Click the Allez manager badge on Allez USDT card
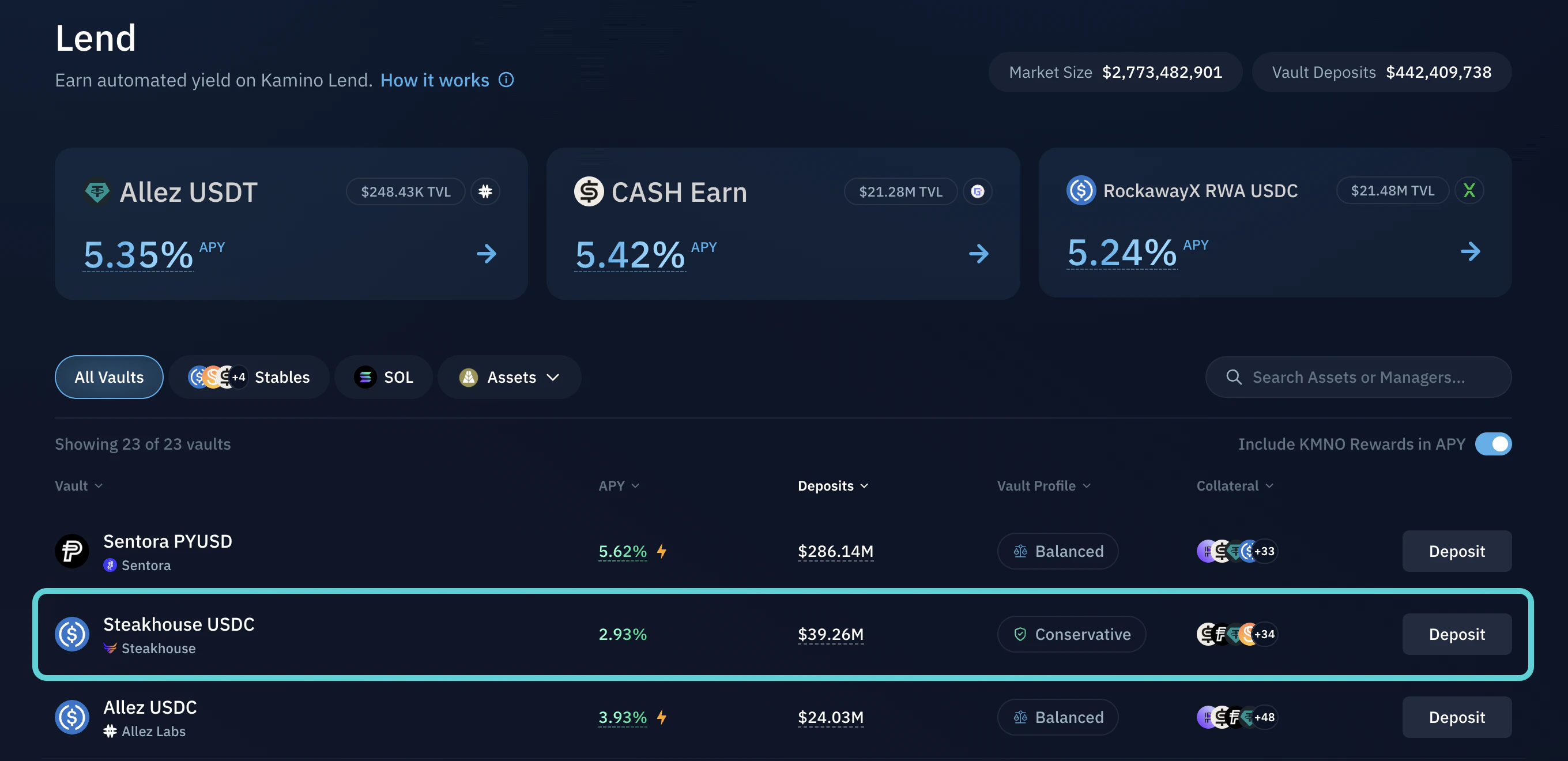Viewport: 1568px width, 761px height. [485, 192]
